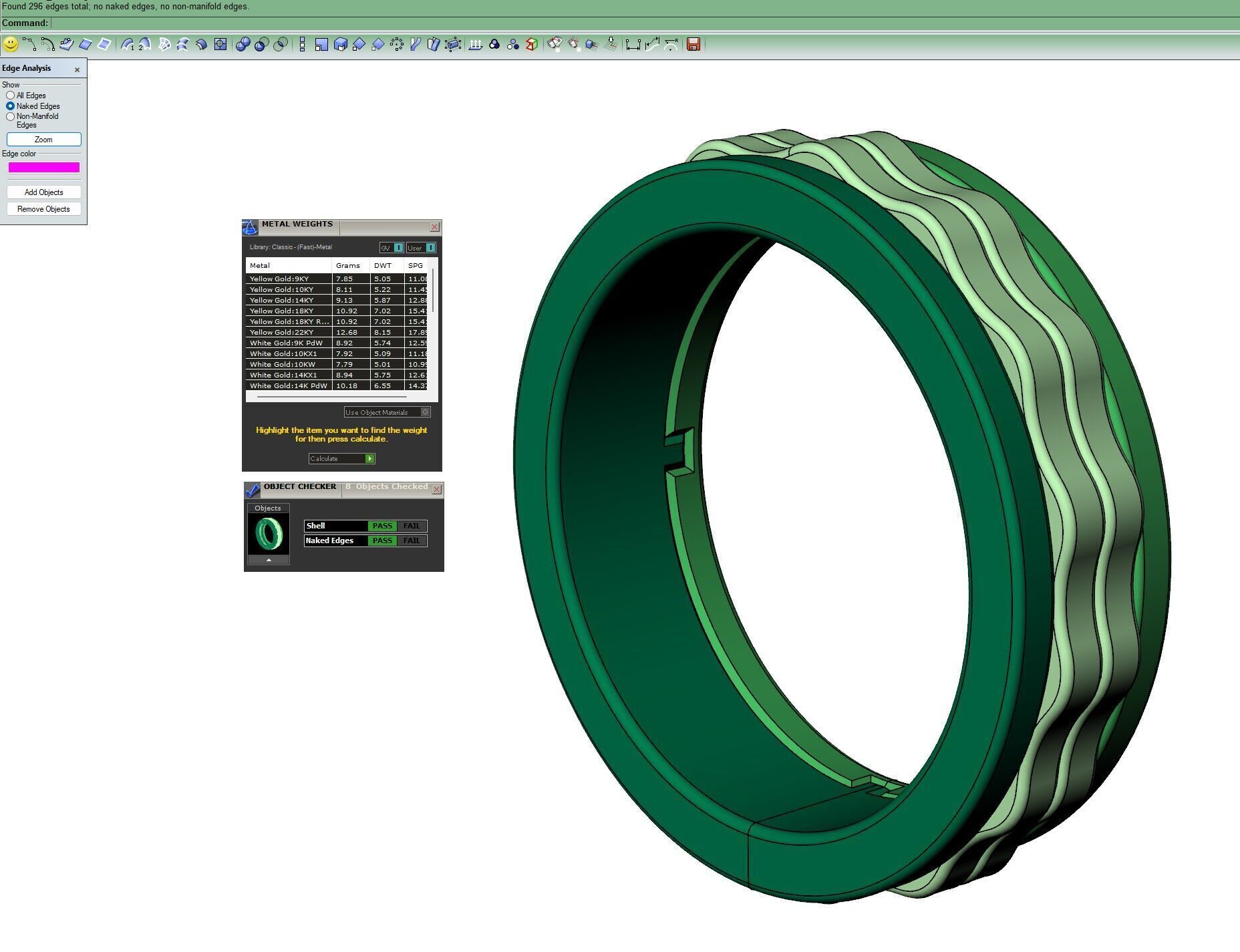Select the White Gold:14KX1 row
This screenshot has width=1240, height=952.
pyautogui.click(x=337, y=375)
